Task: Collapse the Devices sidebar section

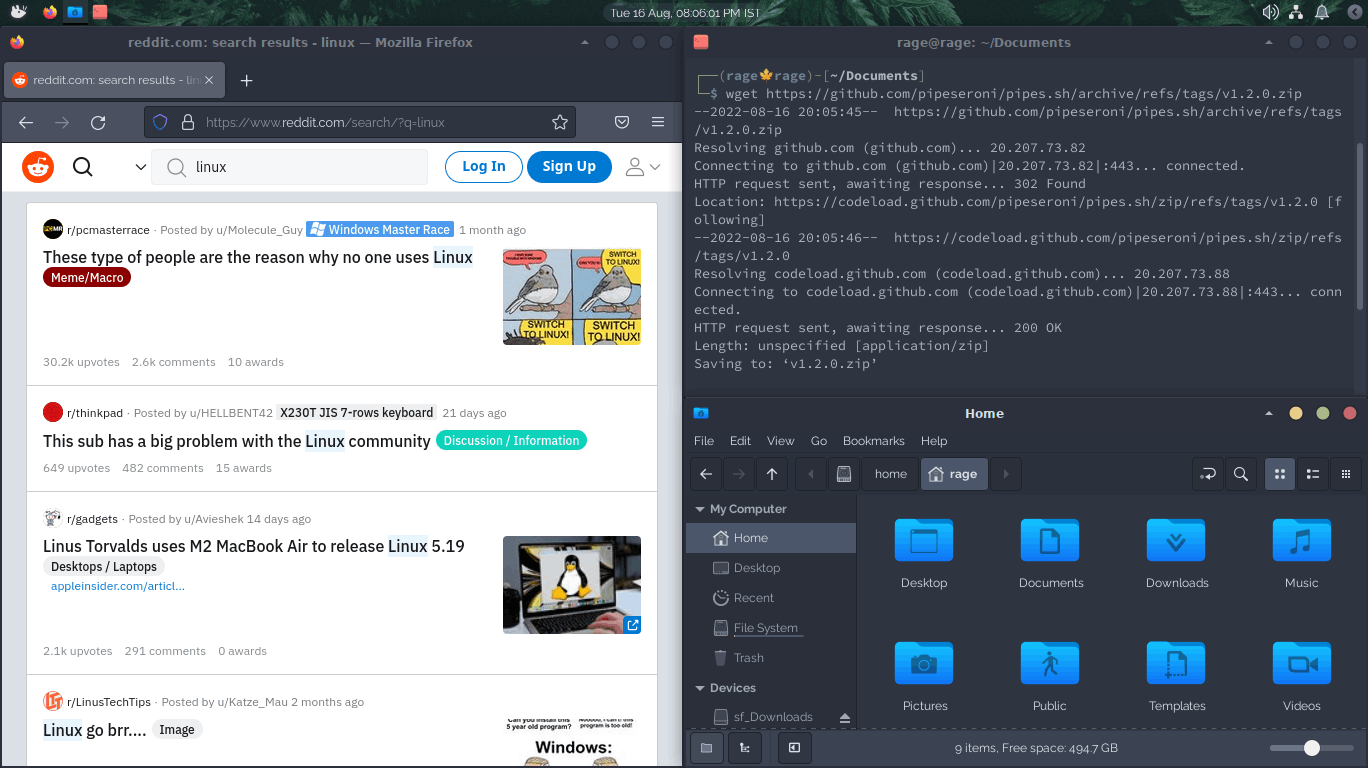Action: pyautogui.click(x=700, y=688)
